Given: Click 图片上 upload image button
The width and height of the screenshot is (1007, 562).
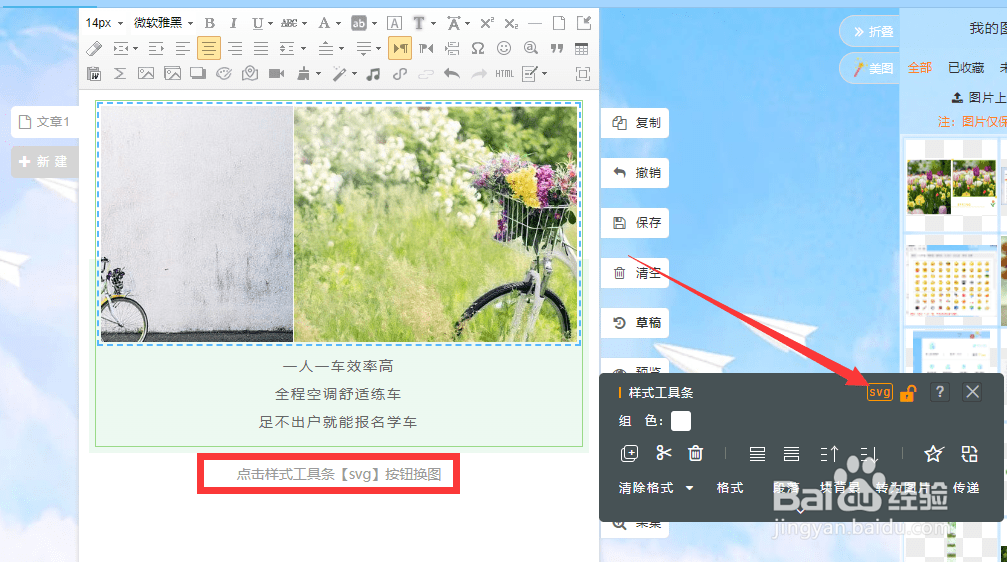Looking at the screenshot, I should (979, 97).
